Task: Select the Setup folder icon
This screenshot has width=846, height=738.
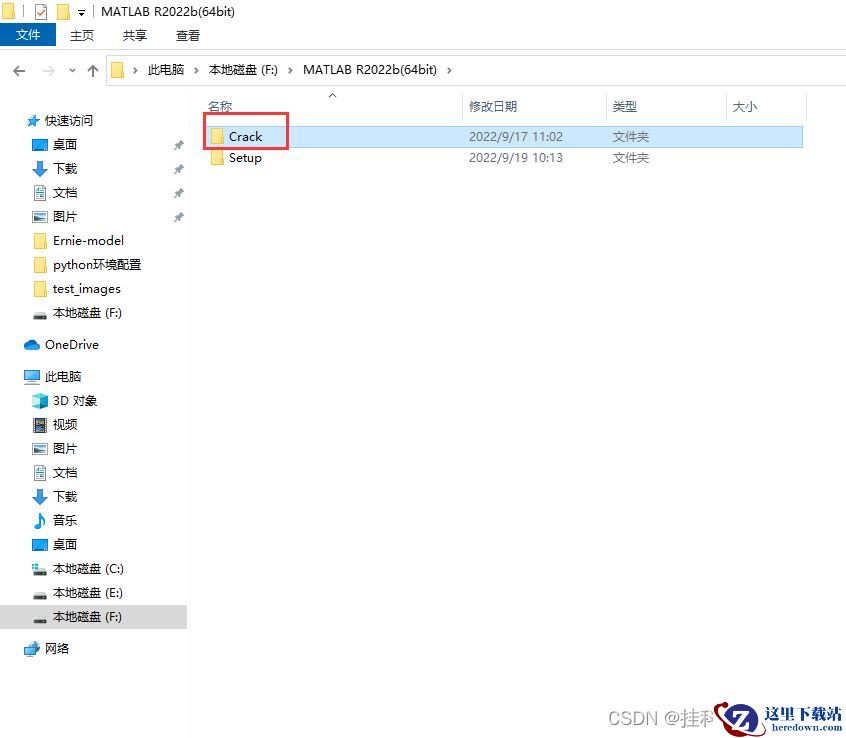Action: (217, 158)
